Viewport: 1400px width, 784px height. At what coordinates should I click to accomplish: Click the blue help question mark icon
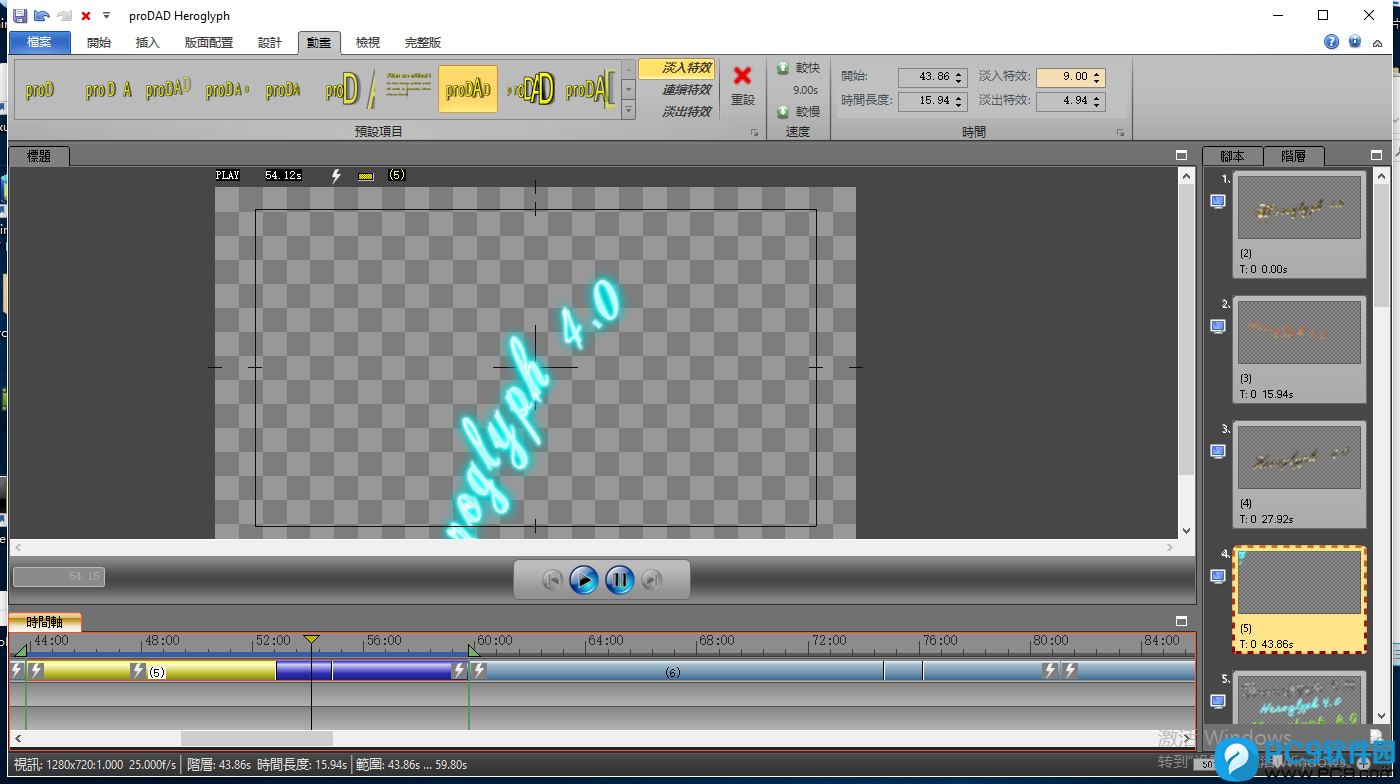point(1331,42)
